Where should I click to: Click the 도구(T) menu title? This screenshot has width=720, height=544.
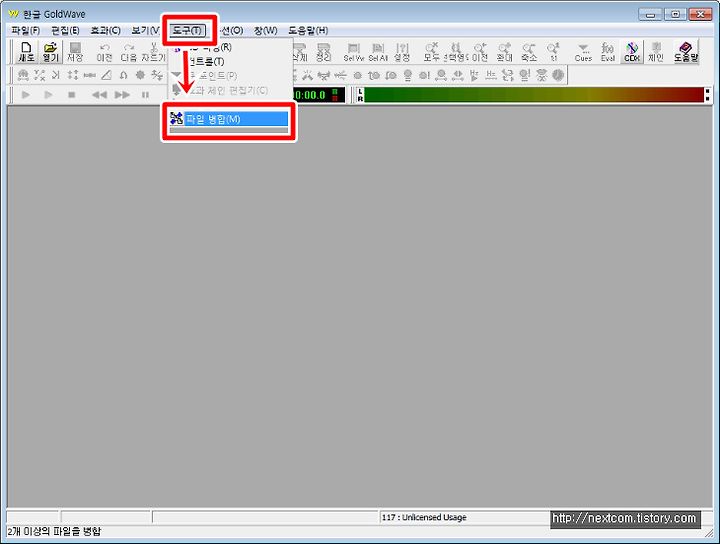coord(187,30)
